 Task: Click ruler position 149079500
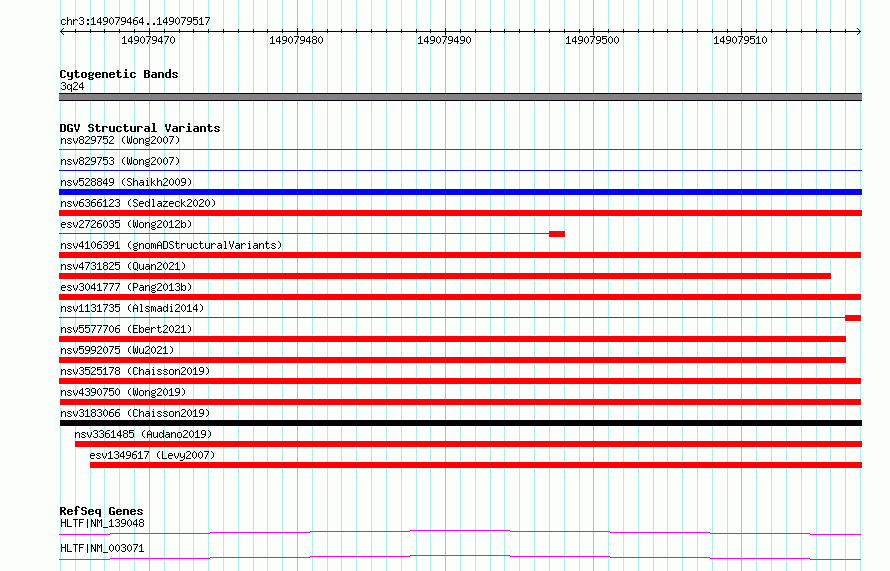[592, 40]
